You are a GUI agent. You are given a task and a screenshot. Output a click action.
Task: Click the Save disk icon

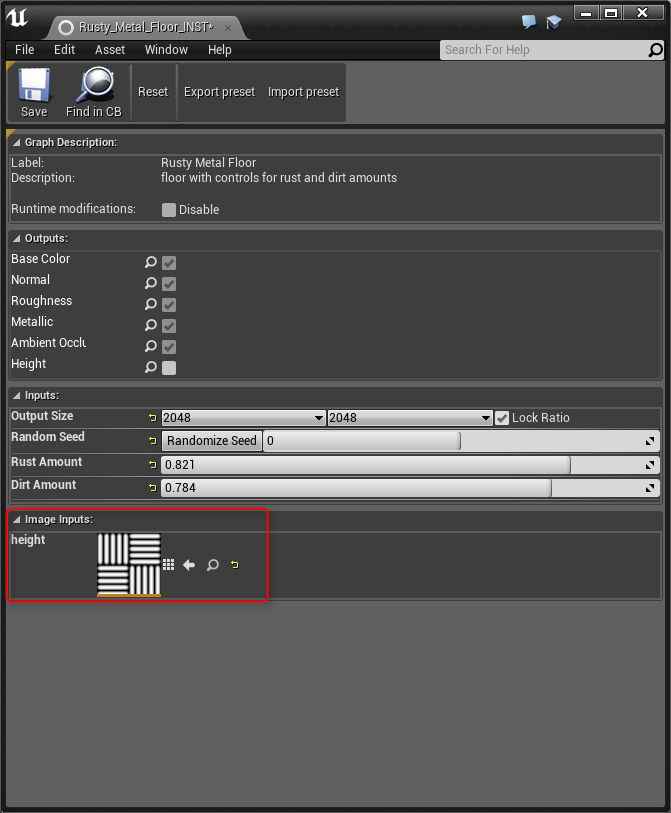pos(34,86)
